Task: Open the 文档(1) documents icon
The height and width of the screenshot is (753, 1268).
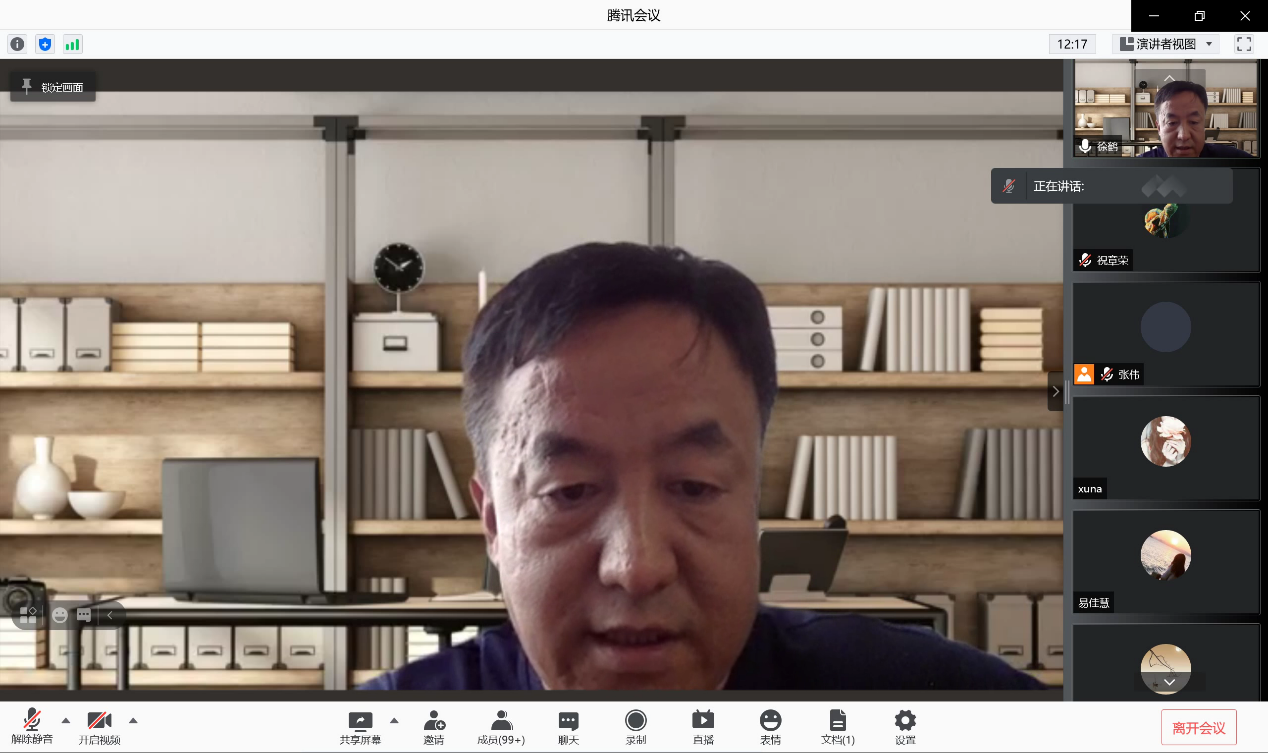Action: click(x=837, y=727)
